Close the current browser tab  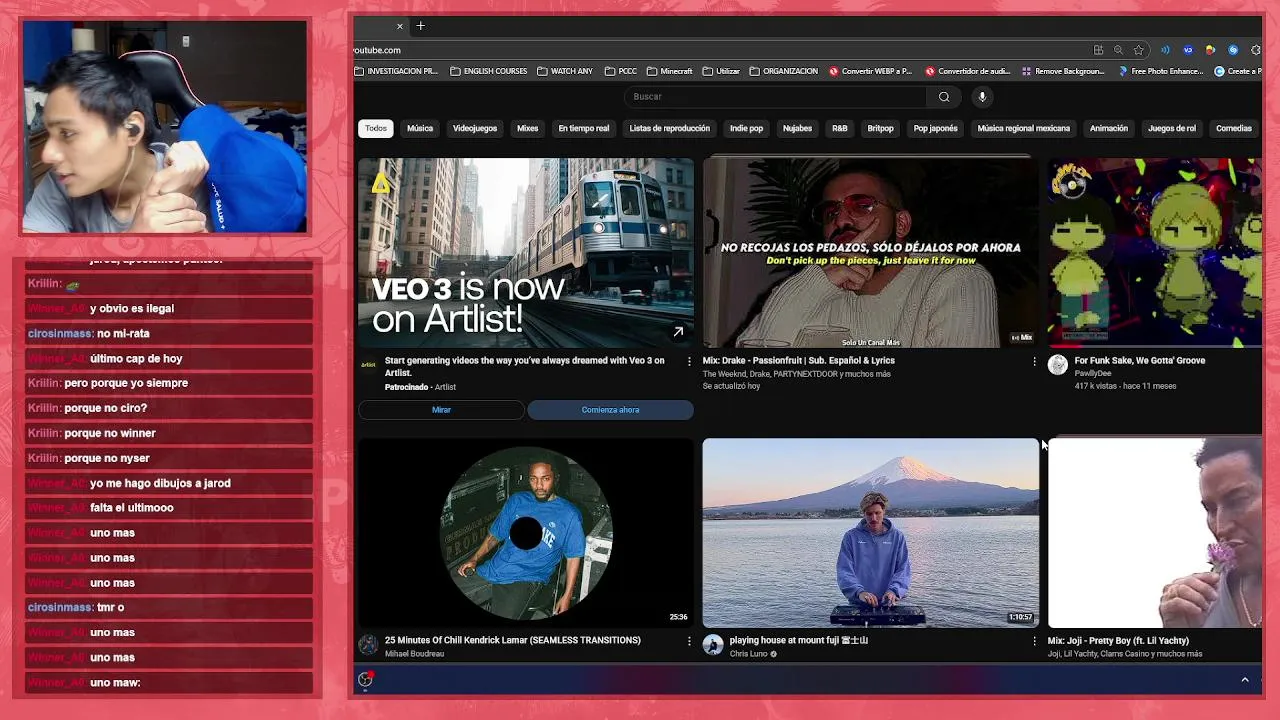pos(400,26)
